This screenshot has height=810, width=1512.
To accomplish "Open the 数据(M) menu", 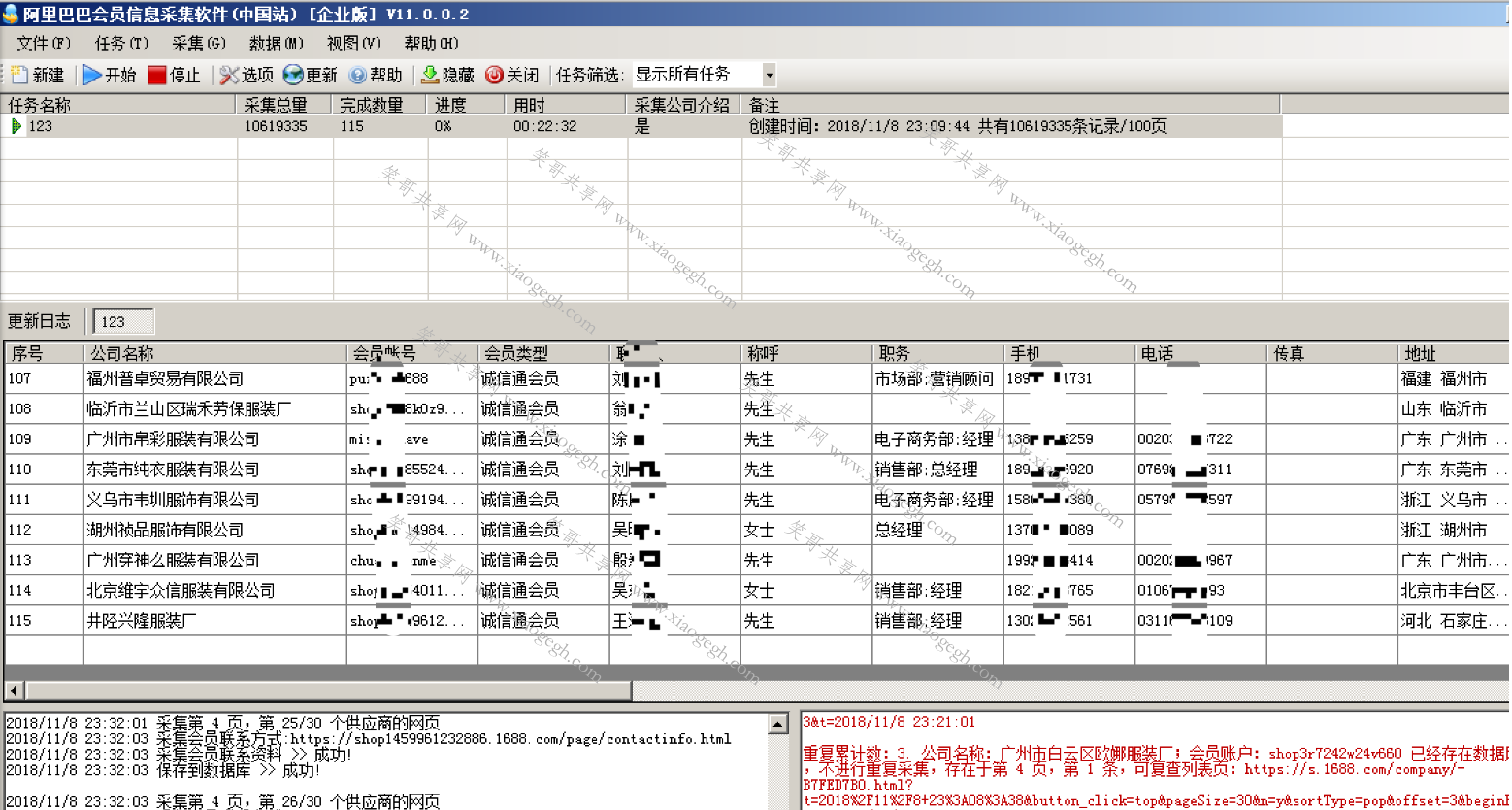I will pyautogui.click(x=277, y=44).
